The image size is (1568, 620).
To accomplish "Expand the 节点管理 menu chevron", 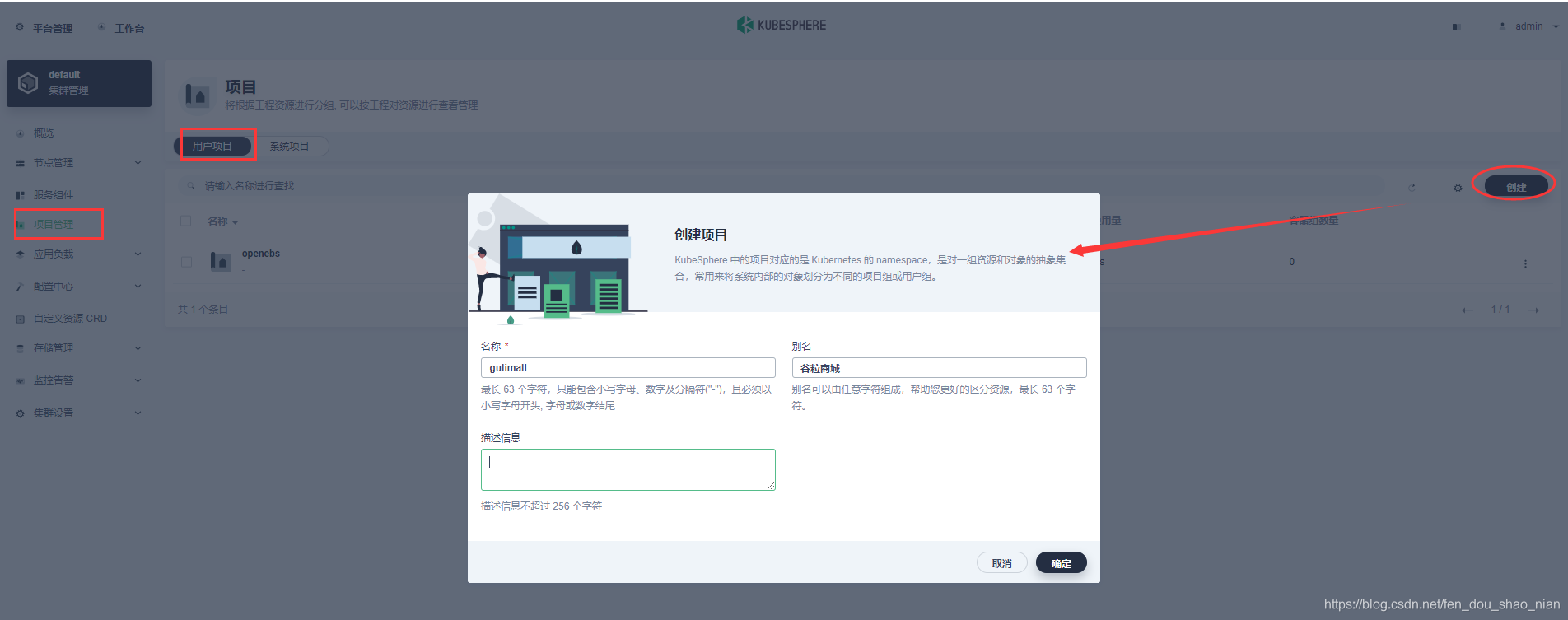I will (x=138, y=163).
